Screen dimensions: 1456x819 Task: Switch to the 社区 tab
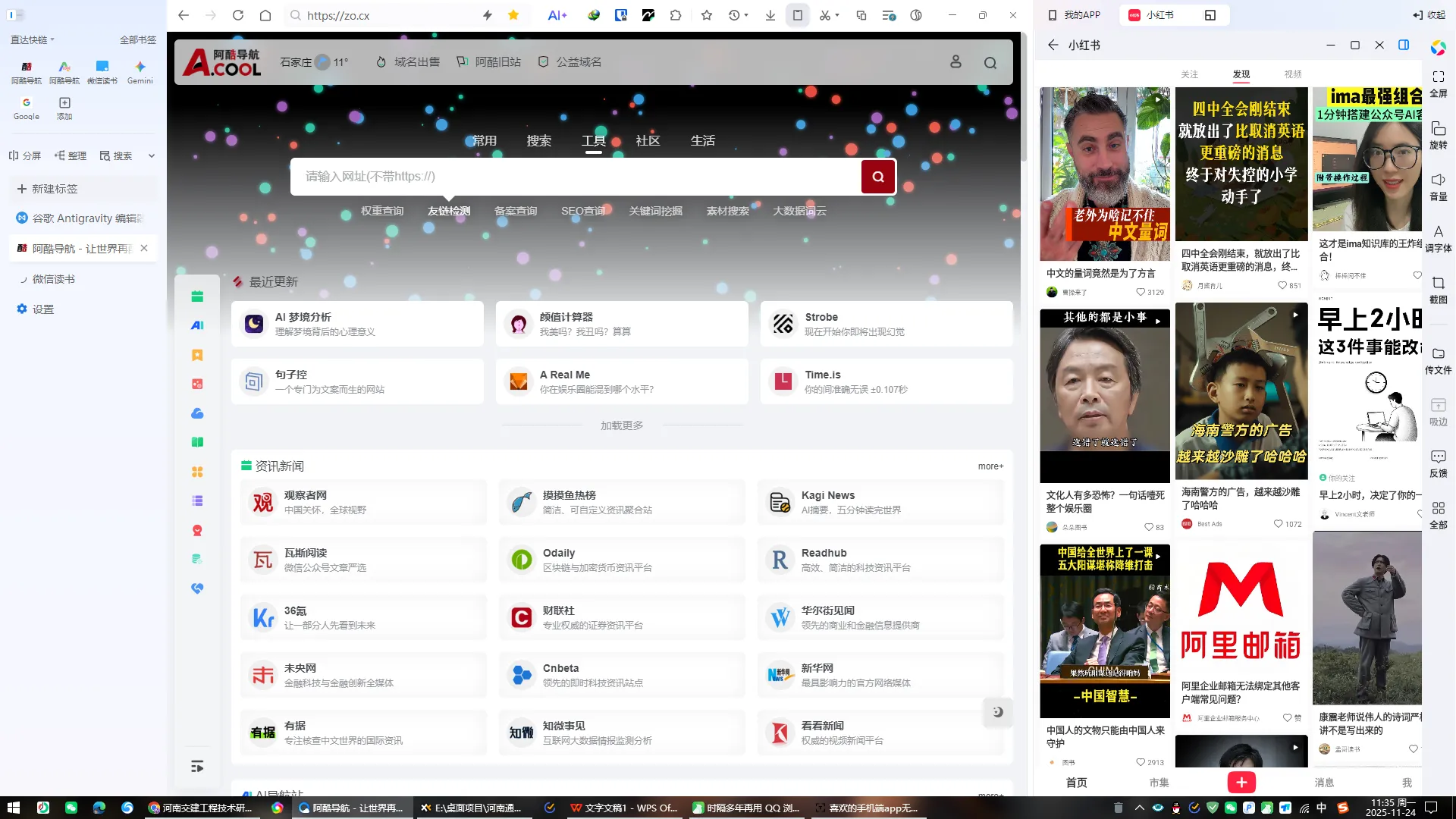click(x=648, y=141)
